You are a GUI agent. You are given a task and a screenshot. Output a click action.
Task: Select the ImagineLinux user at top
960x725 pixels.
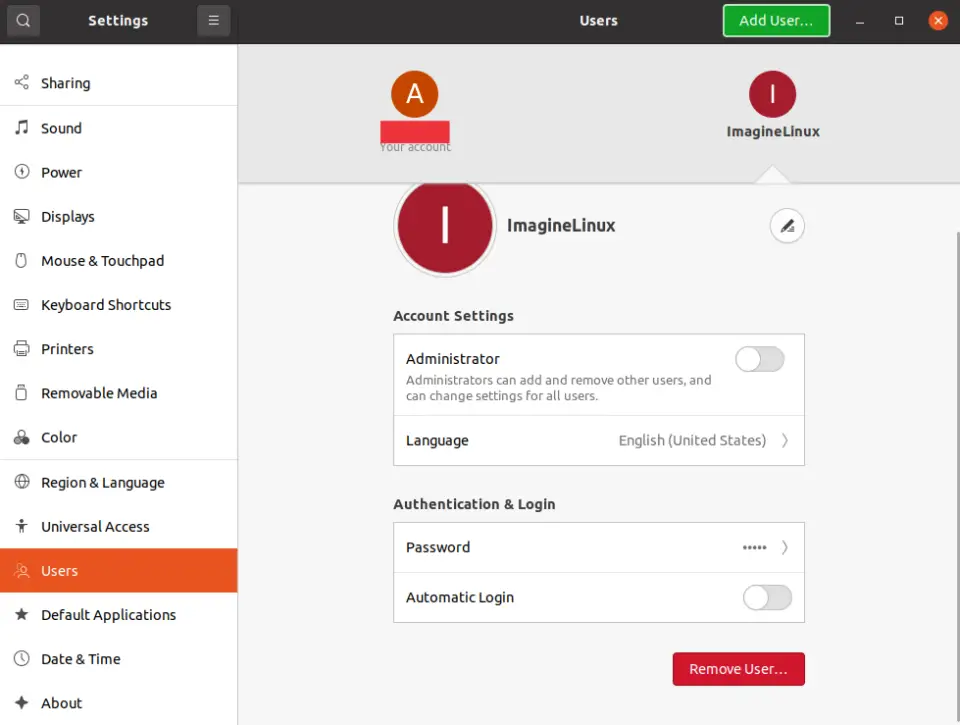(x=772, y=95)
